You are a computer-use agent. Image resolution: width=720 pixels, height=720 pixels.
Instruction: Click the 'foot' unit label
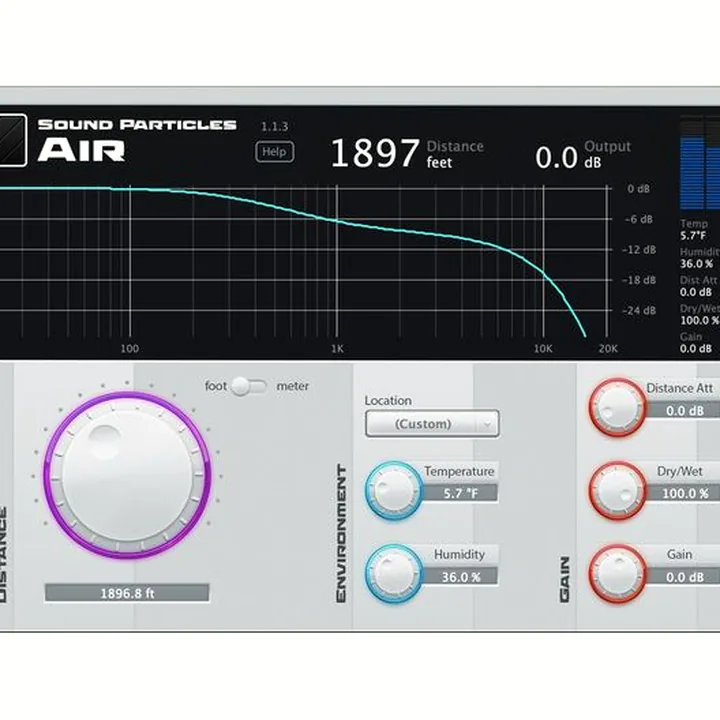click(215, 386)
